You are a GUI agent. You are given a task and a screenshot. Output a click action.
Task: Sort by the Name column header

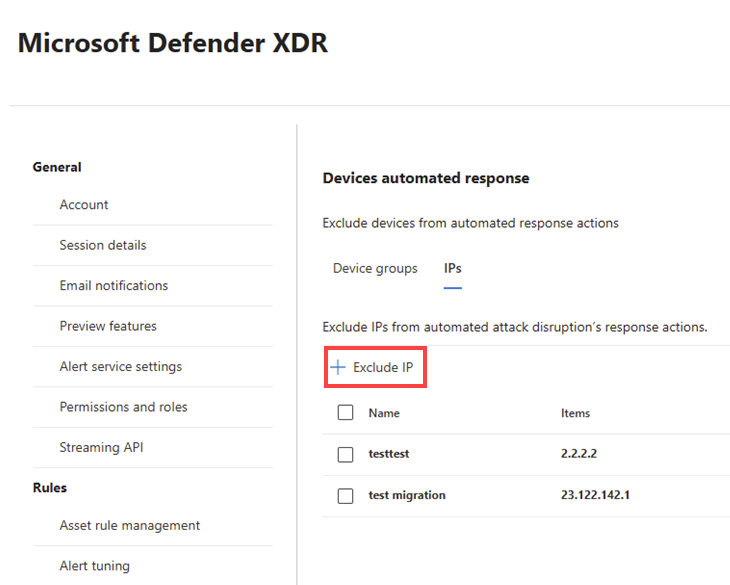384,413
